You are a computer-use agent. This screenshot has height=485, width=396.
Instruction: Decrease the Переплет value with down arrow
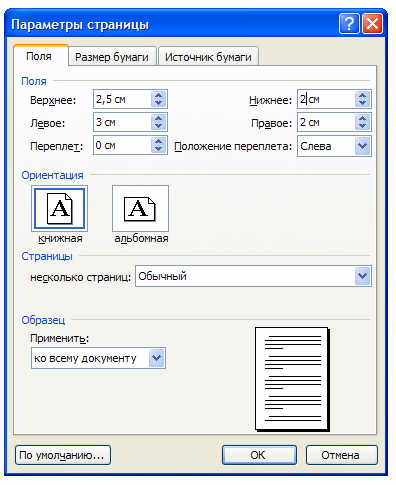coord(159,149)
